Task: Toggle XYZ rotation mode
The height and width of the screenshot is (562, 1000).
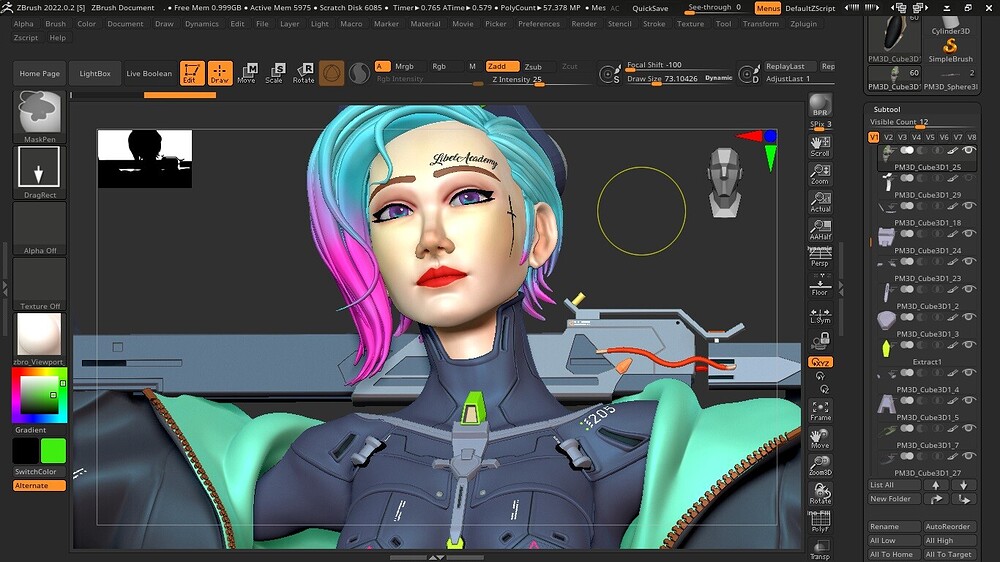Action: pyautogui.click(x=820, y=362)
